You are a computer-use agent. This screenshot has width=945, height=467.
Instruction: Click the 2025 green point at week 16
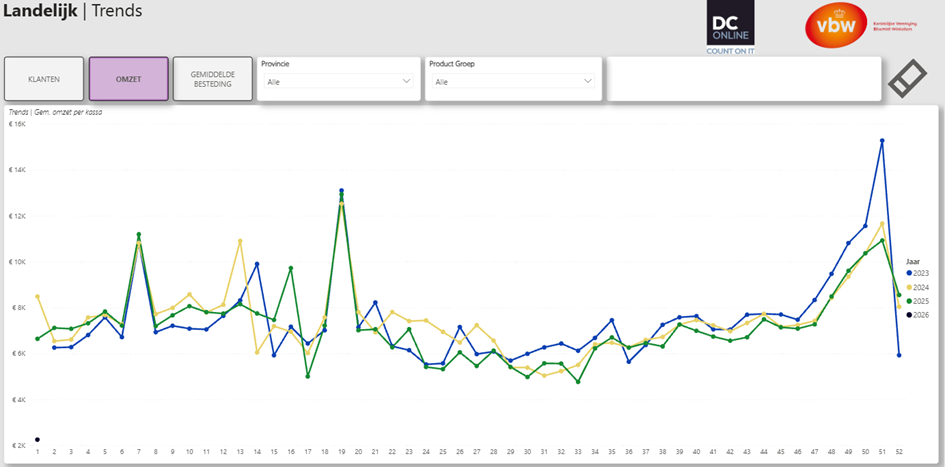tap(290, 268)
